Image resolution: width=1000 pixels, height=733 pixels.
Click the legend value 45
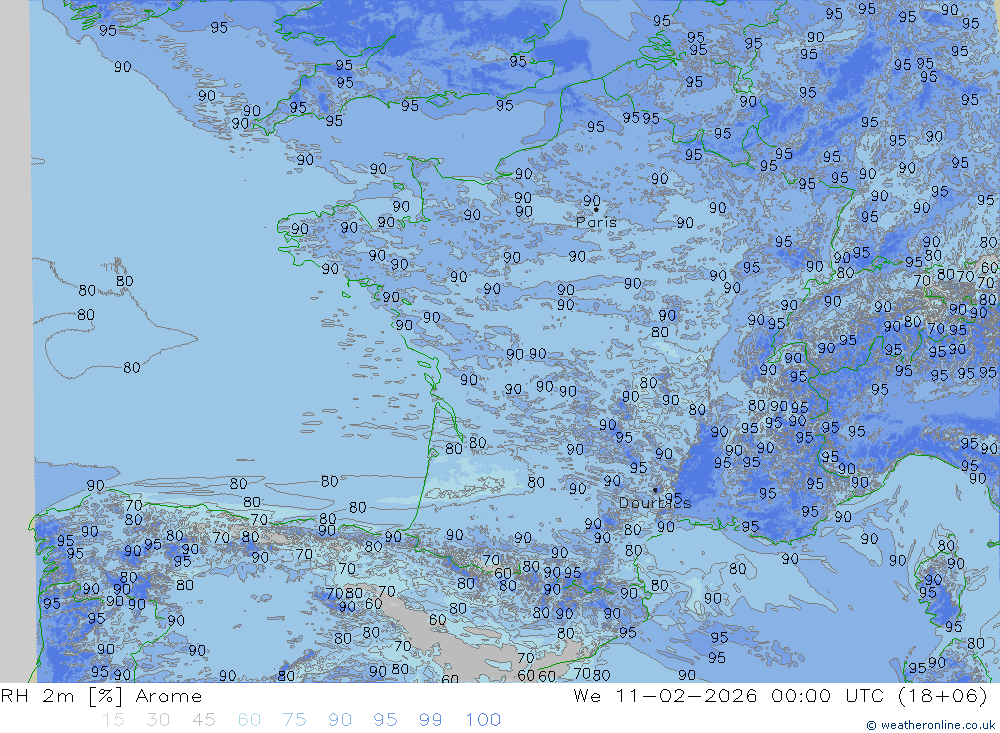(x=203, y=720)
